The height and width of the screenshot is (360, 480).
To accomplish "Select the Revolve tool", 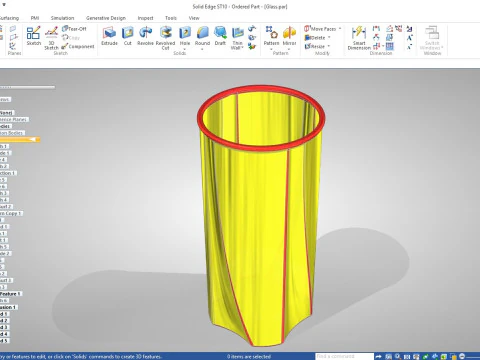I will pyautogui.click(x=145, y=36).
